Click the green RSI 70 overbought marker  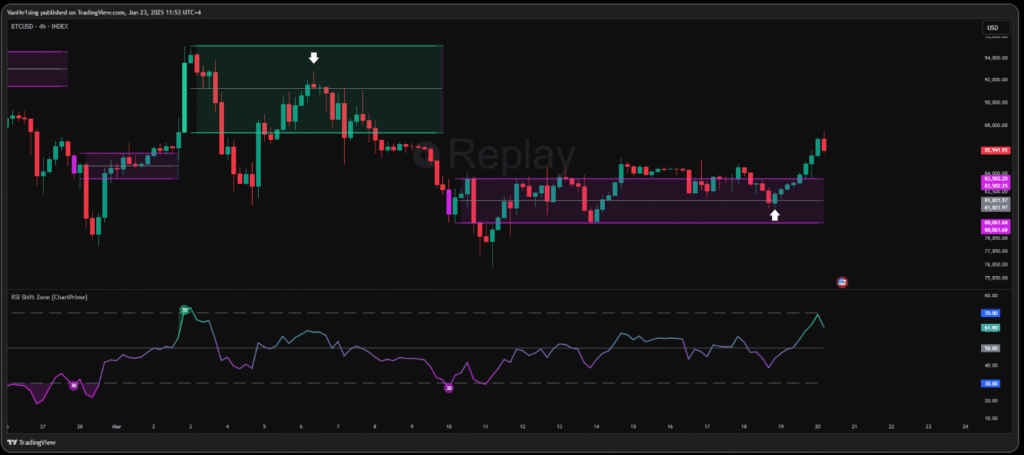tap(184, 311)
